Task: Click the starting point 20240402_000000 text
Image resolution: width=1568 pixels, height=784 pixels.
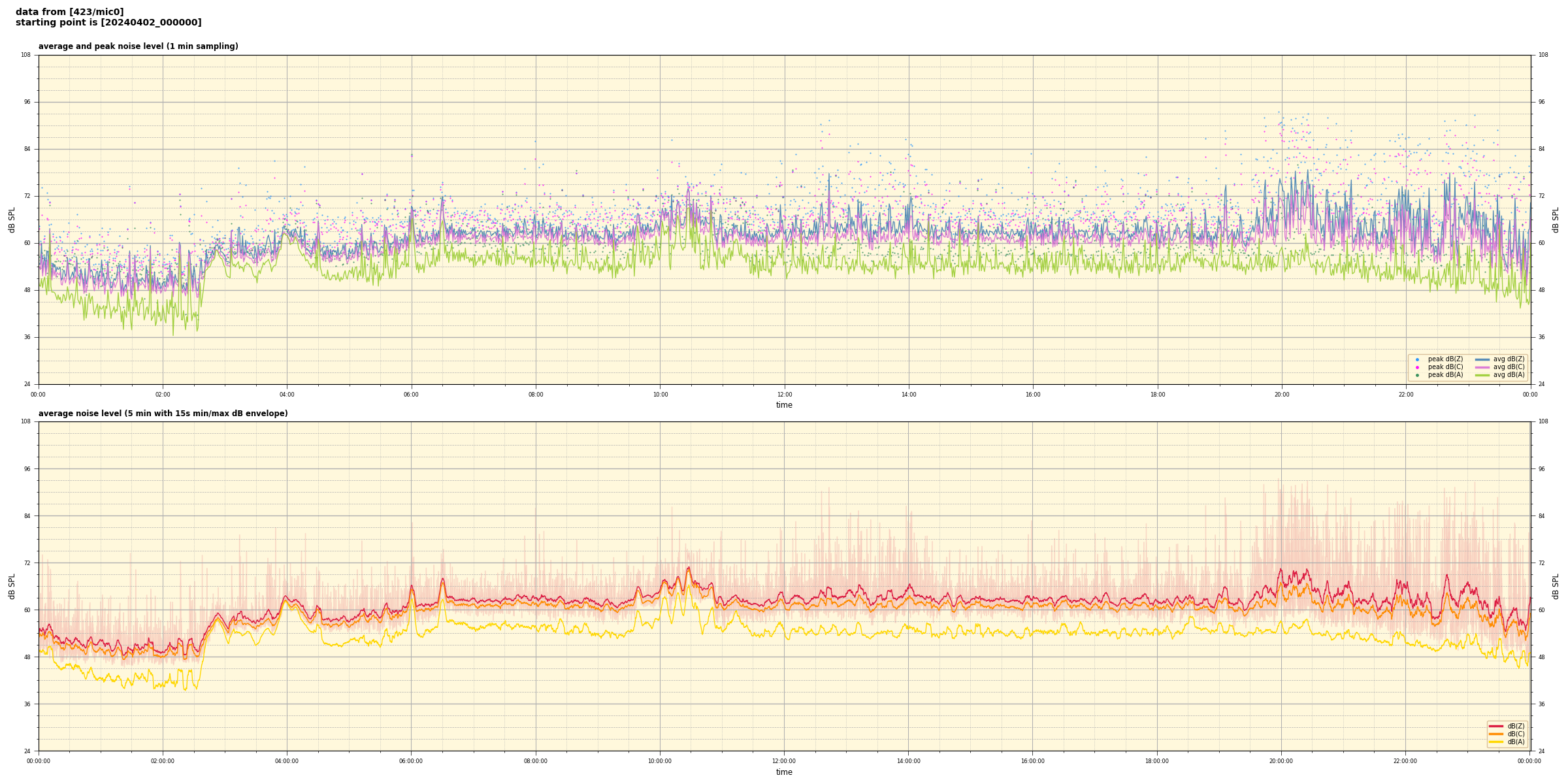Action: click(108, 23)
